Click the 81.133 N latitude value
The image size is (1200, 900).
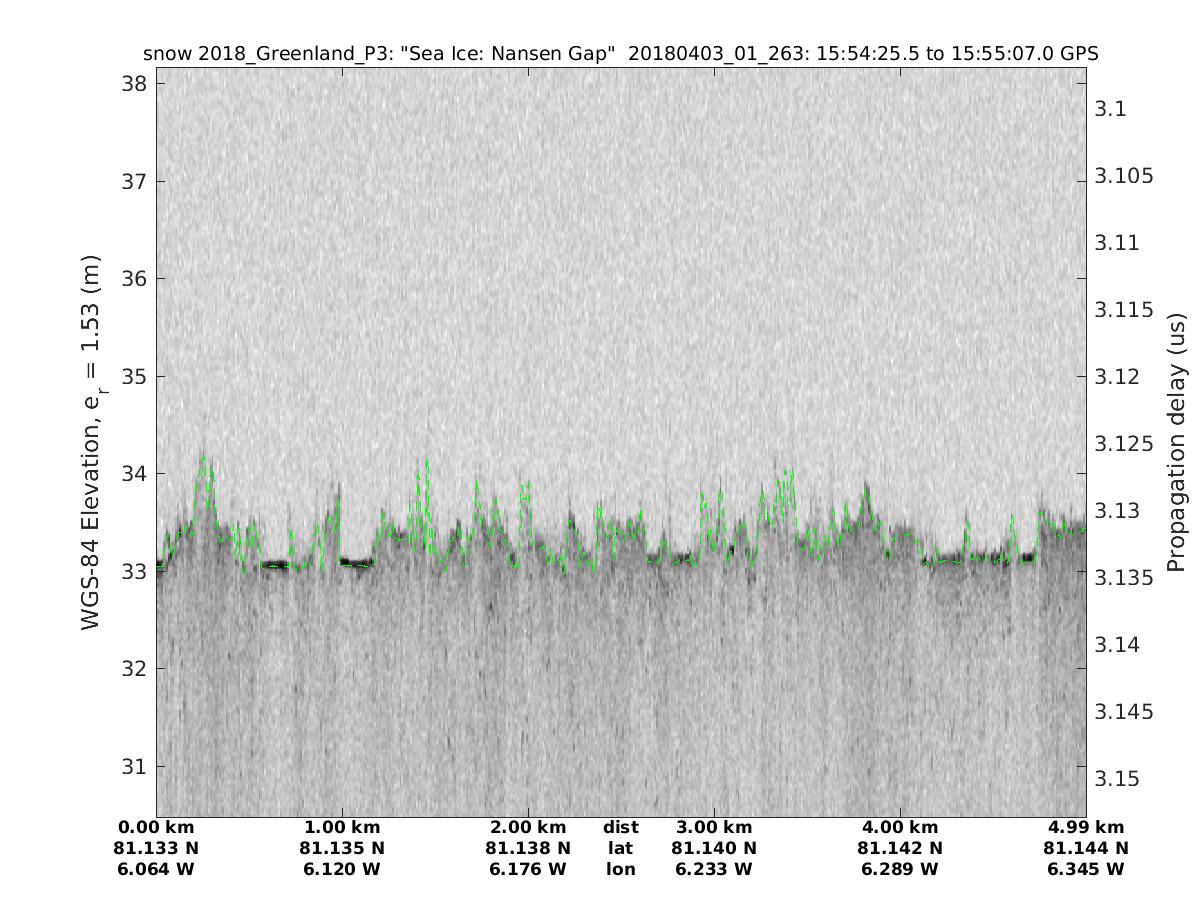(156, 848)
